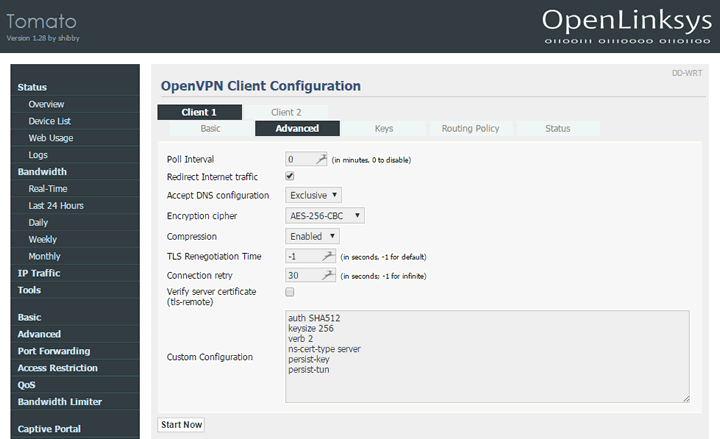Image resolution: width=720 pixels, height=439 pixels.
Task: Click 'Version 1.28 by shibby' text
Action: pyautogui.click(x=43, y=38)
